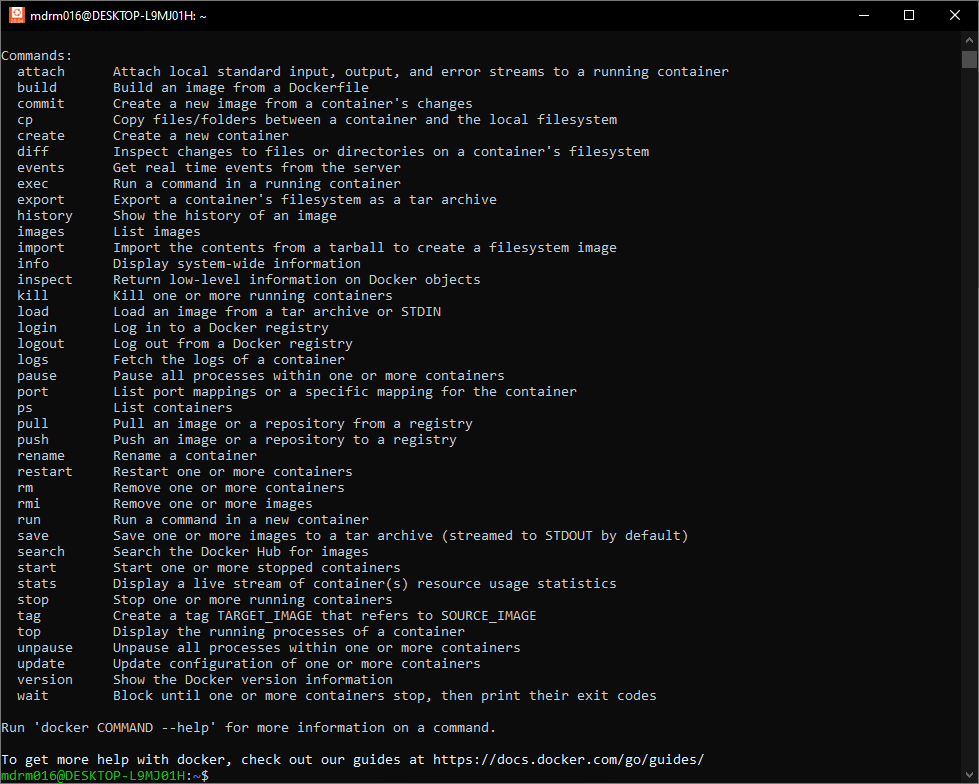Click the vertical scrollbar thumb
Image resolution: width=979 pixels, height=784 pixels.
(x=969, y=59)
